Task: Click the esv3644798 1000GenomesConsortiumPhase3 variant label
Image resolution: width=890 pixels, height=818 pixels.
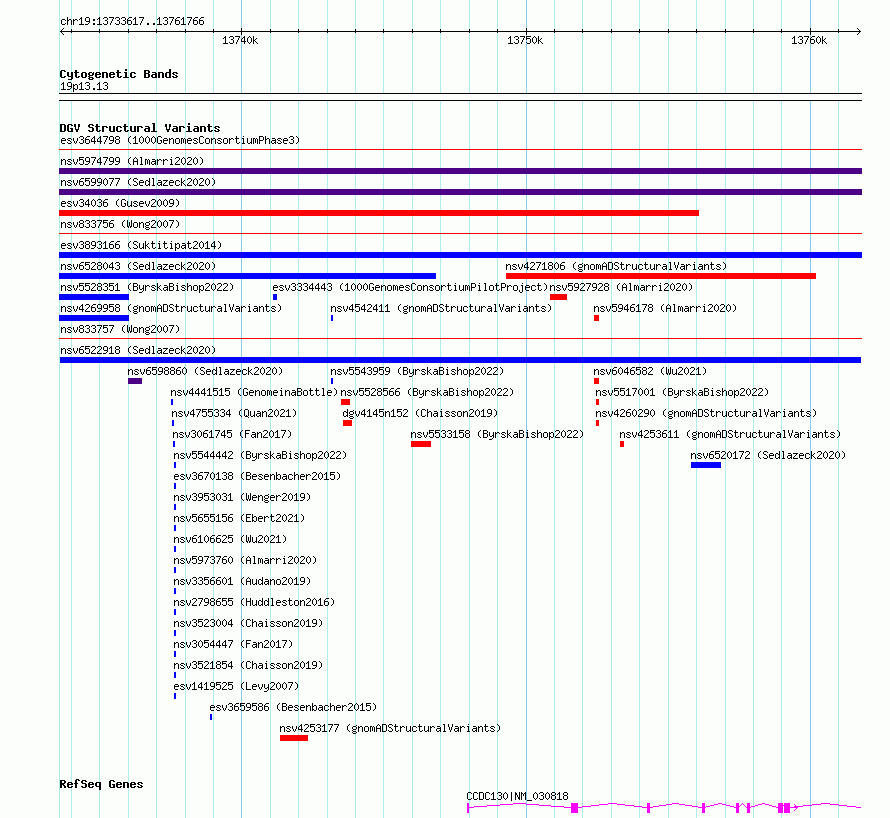Action: [180, 140]
